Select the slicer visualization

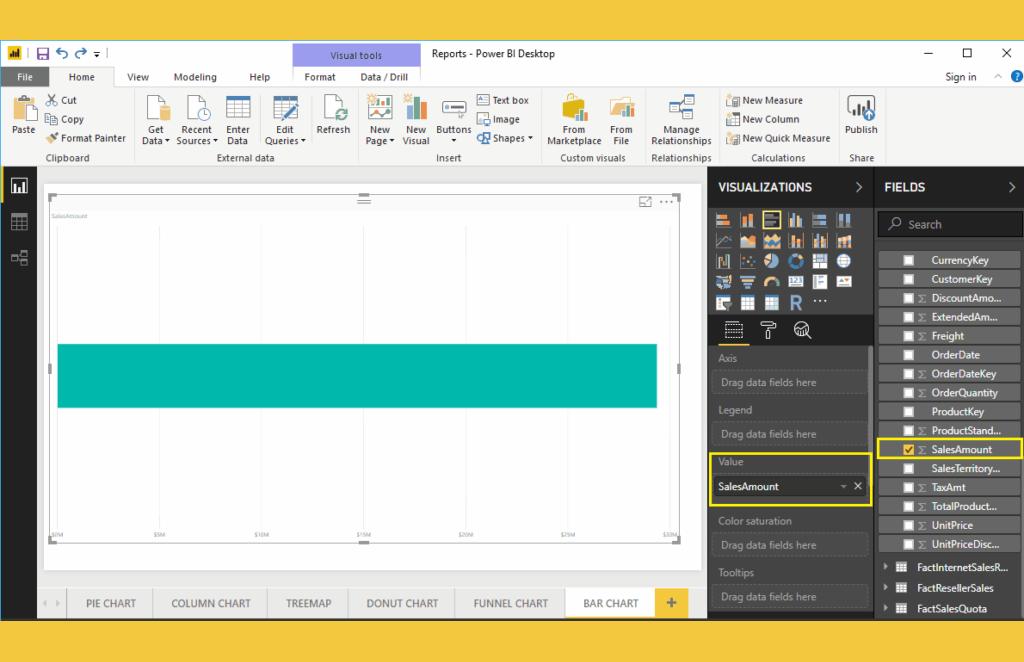click(x=723, y=302)
